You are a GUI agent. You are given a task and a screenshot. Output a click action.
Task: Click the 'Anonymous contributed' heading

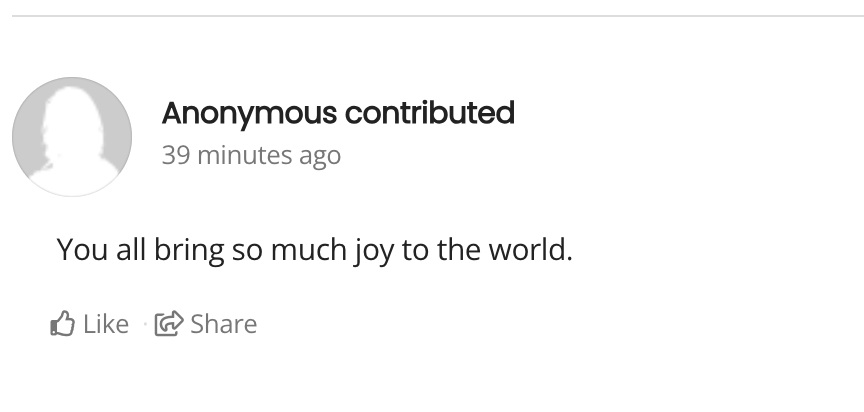click(x=338, y=113)
